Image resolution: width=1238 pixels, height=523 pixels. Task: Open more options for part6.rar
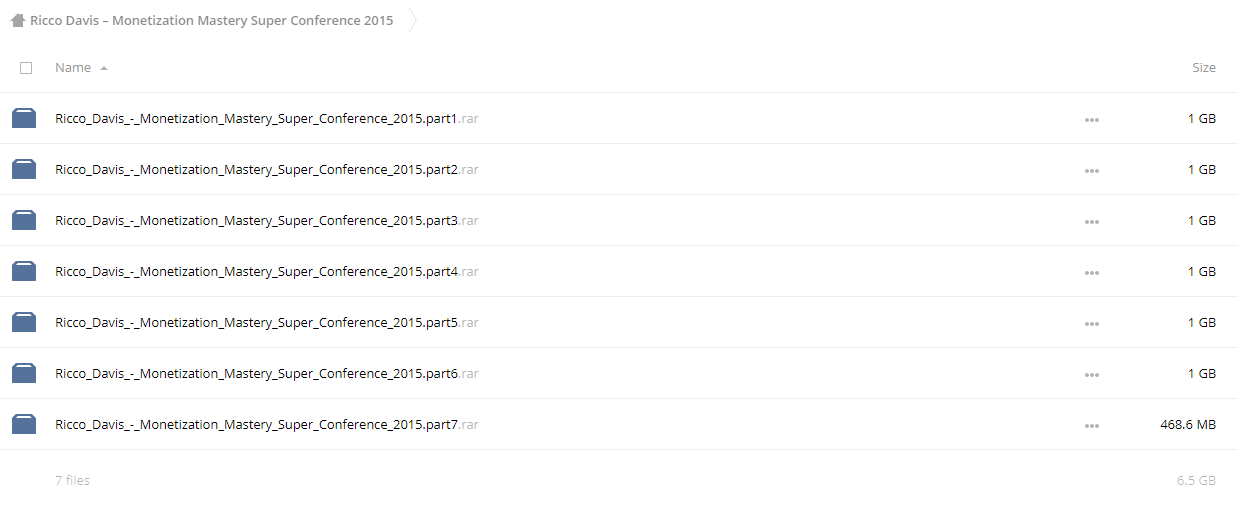pos(1091,375)
